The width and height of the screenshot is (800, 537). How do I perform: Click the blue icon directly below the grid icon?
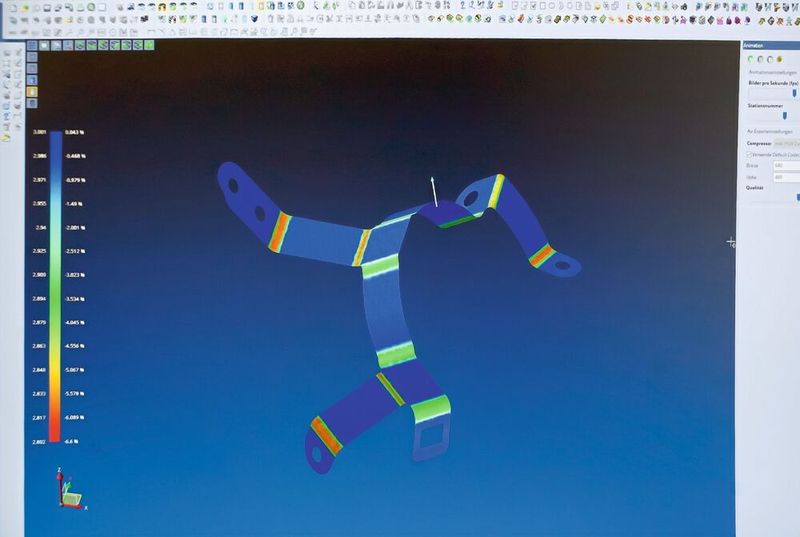pyautogui.click(x=32, y=57)
